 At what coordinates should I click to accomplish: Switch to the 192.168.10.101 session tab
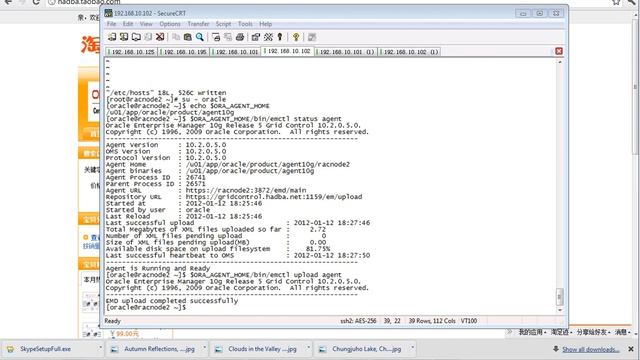pyautogui.click(x=236, y=52)
